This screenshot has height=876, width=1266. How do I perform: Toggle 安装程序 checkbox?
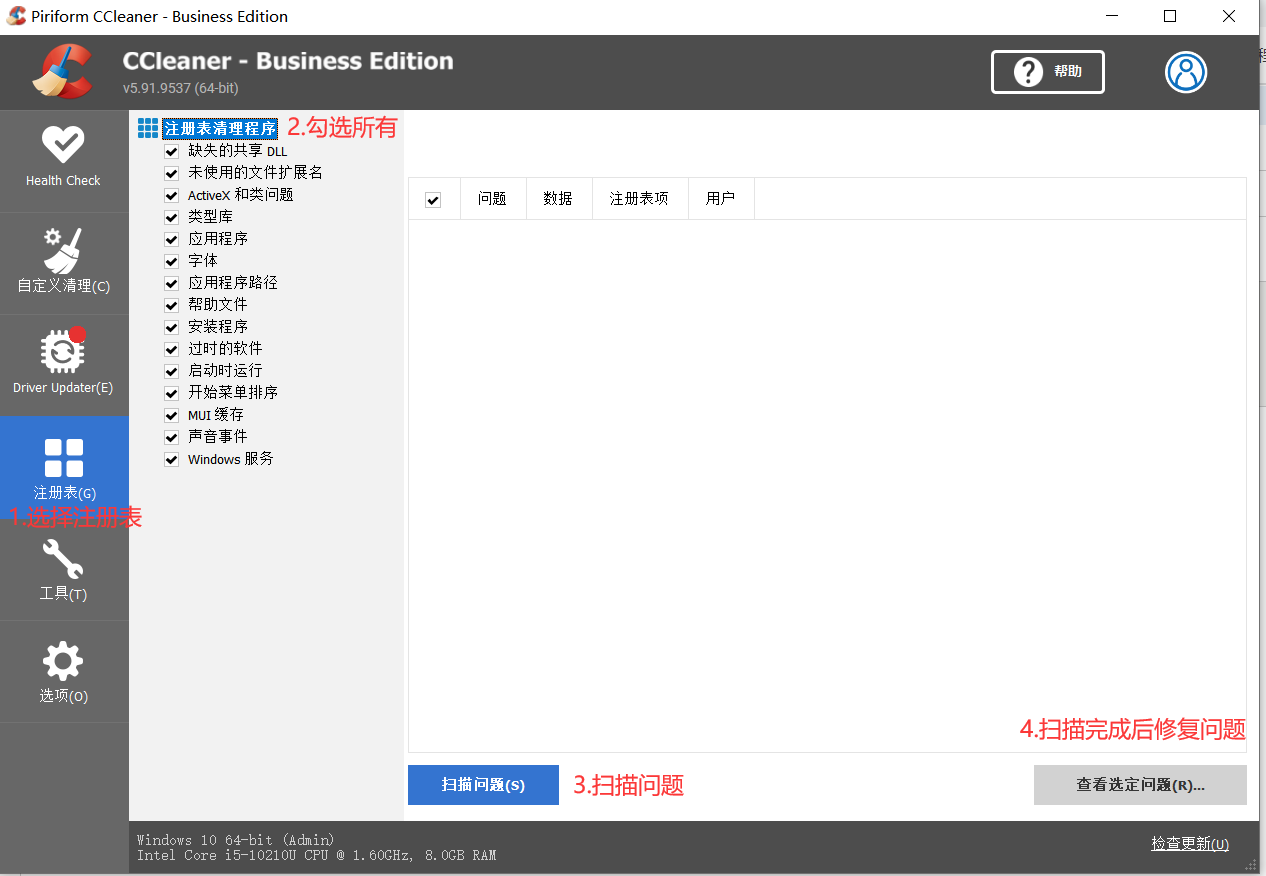pyautogui.click(x=171, y=327)
